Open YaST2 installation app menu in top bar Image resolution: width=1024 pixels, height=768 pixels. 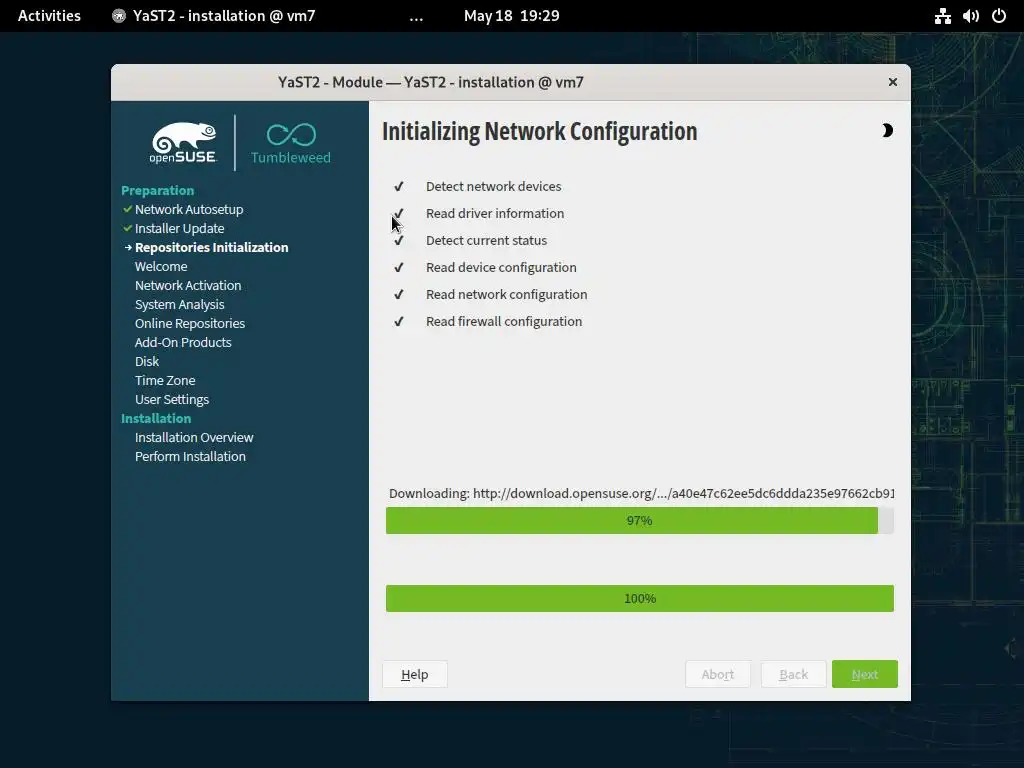click(214, 16)
